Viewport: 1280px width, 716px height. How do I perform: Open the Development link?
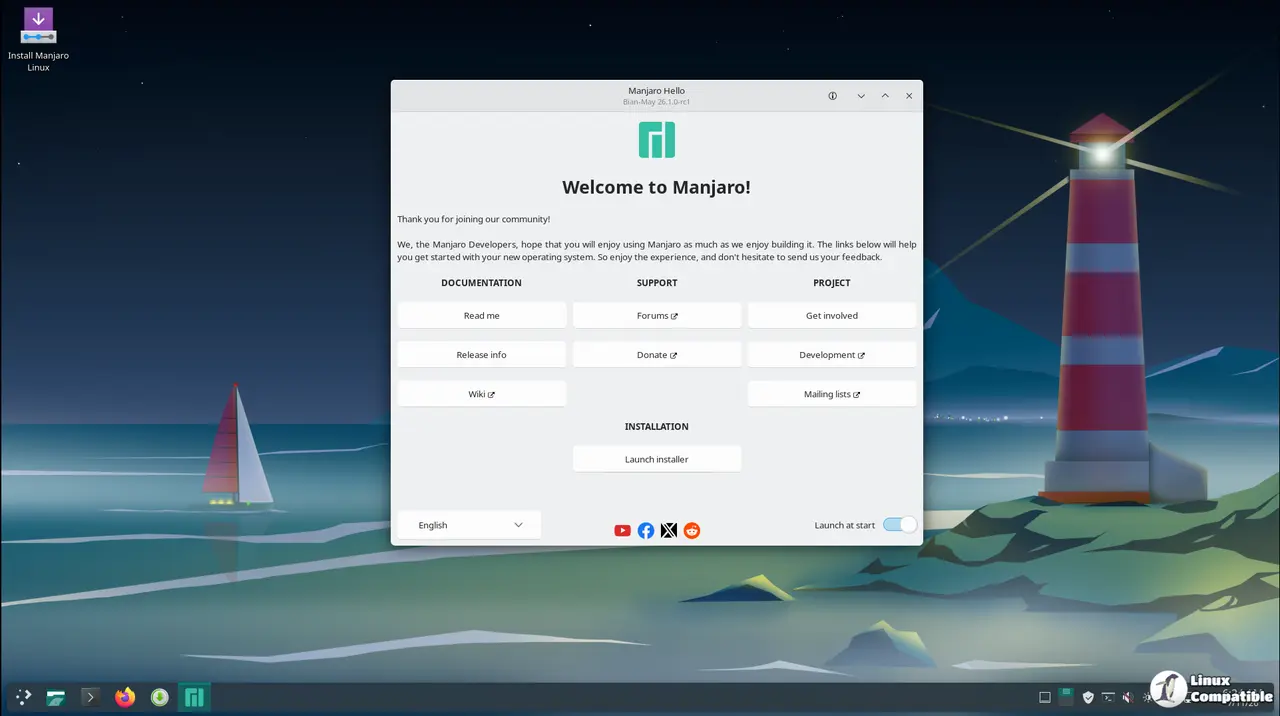pyautogui.click(x=832, y=355)
